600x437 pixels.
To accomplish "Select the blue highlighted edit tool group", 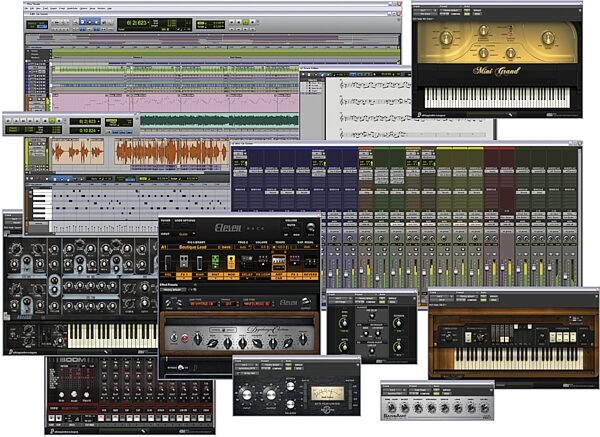I will click(90, 22).
